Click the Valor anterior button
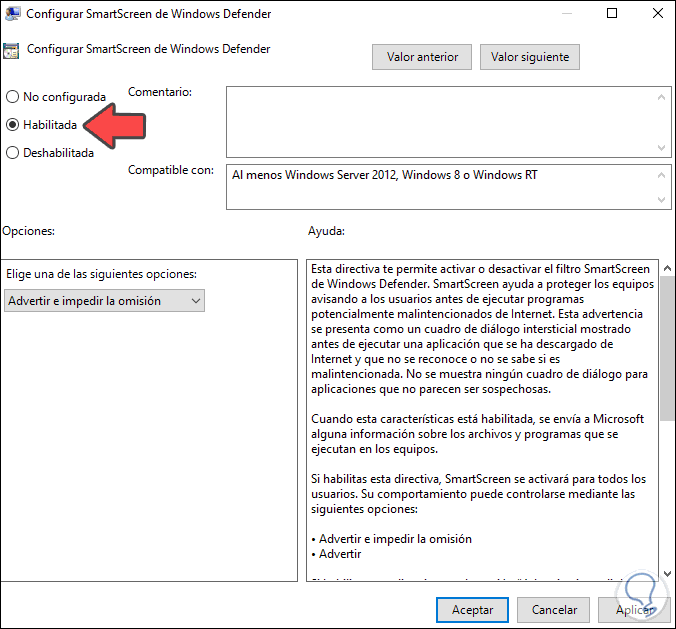Image resolution: width=676 pixels, height=629 pixels. click(422, 57)
